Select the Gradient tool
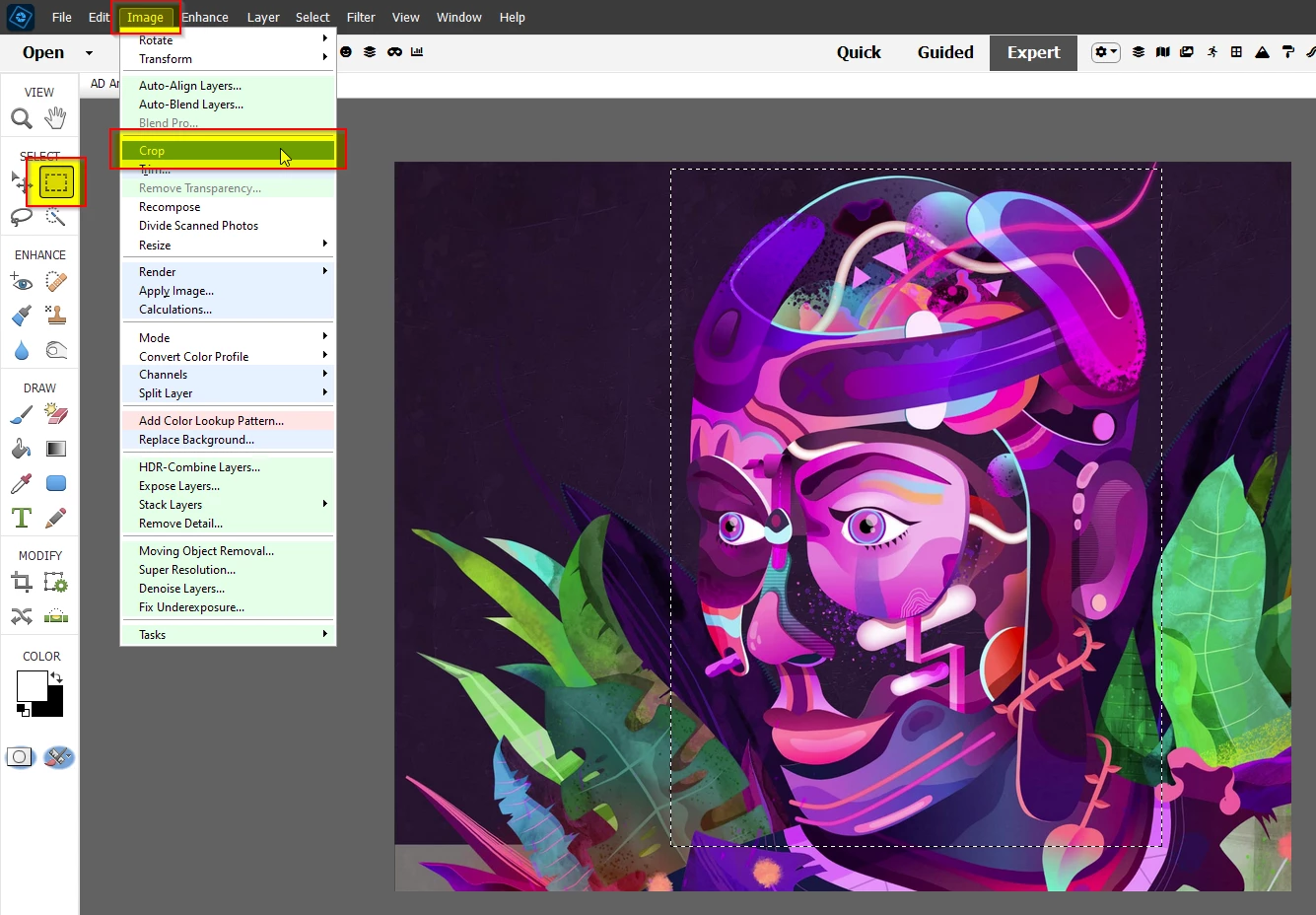Image resolution: width=1316 pixels, height=915 pixels. (x=56, y=449)
